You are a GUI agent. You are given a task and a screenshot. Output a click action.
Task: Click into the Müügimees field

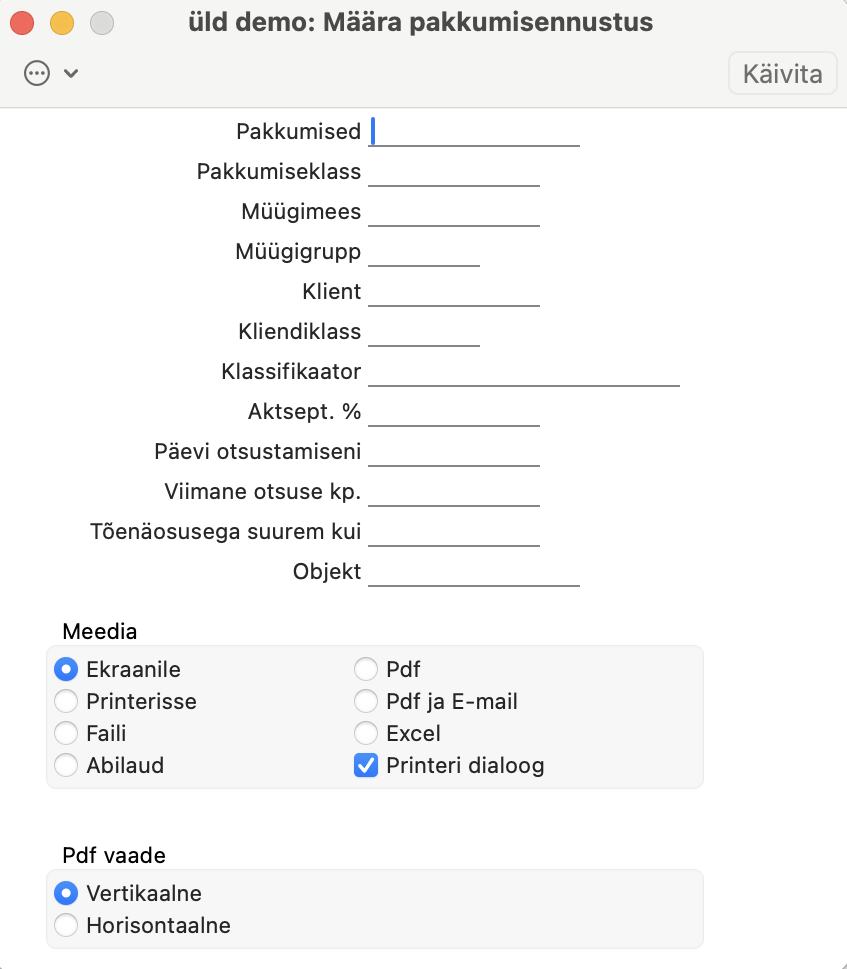pos(454,212)
